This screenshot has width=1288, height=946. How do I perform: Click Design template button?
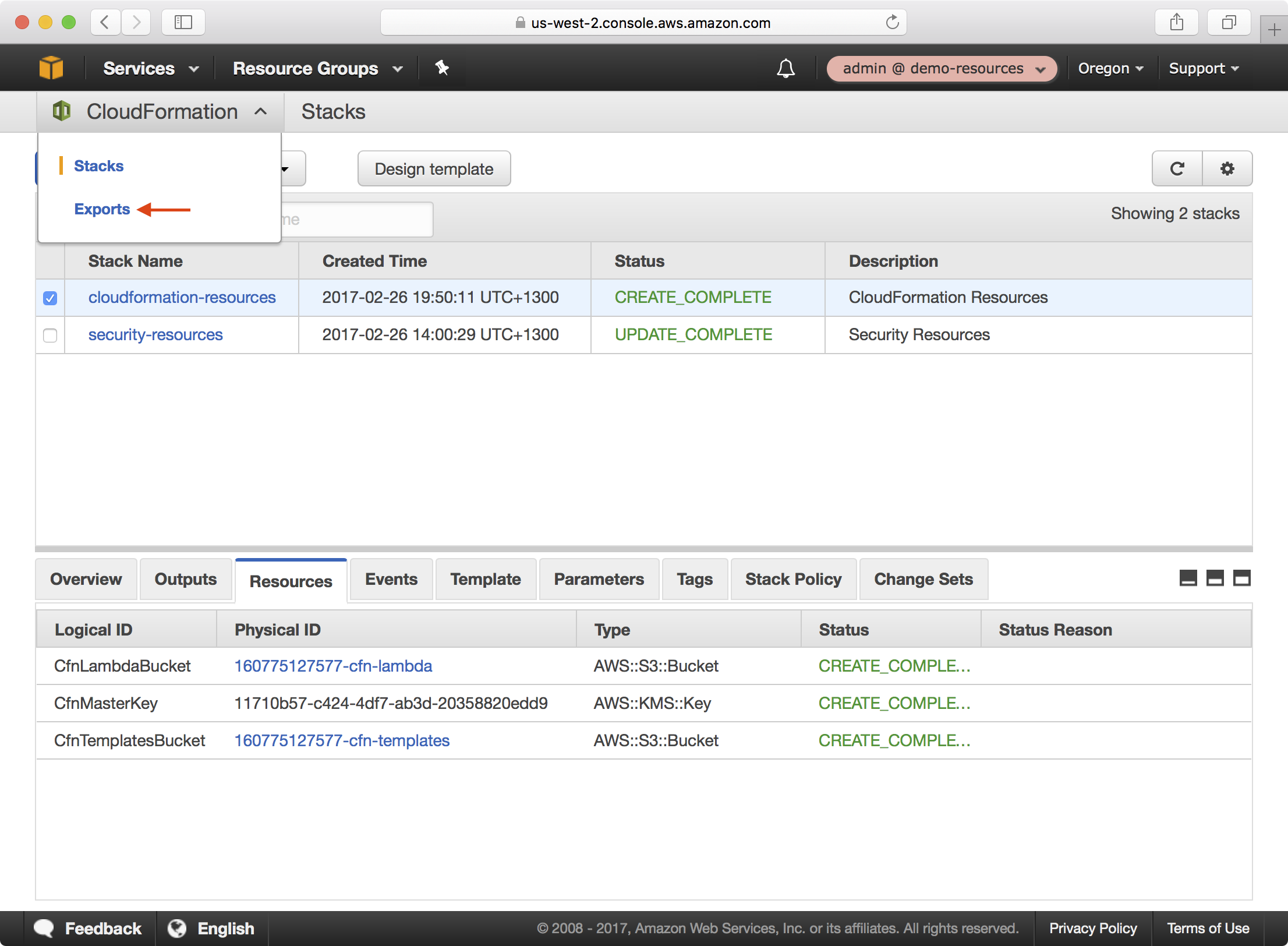pyautogui.click(x=434, y=168)
